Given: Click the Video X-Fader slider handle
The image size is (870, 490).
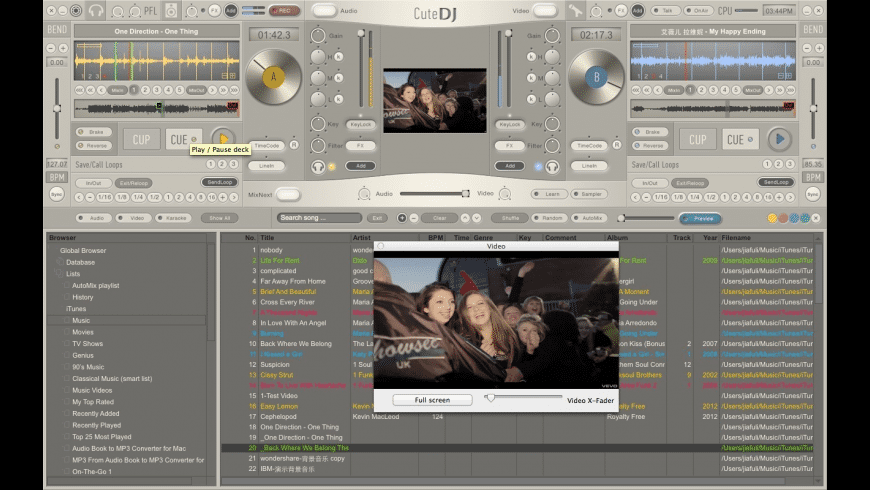Looking at the screenshot, I should (490, 398).
